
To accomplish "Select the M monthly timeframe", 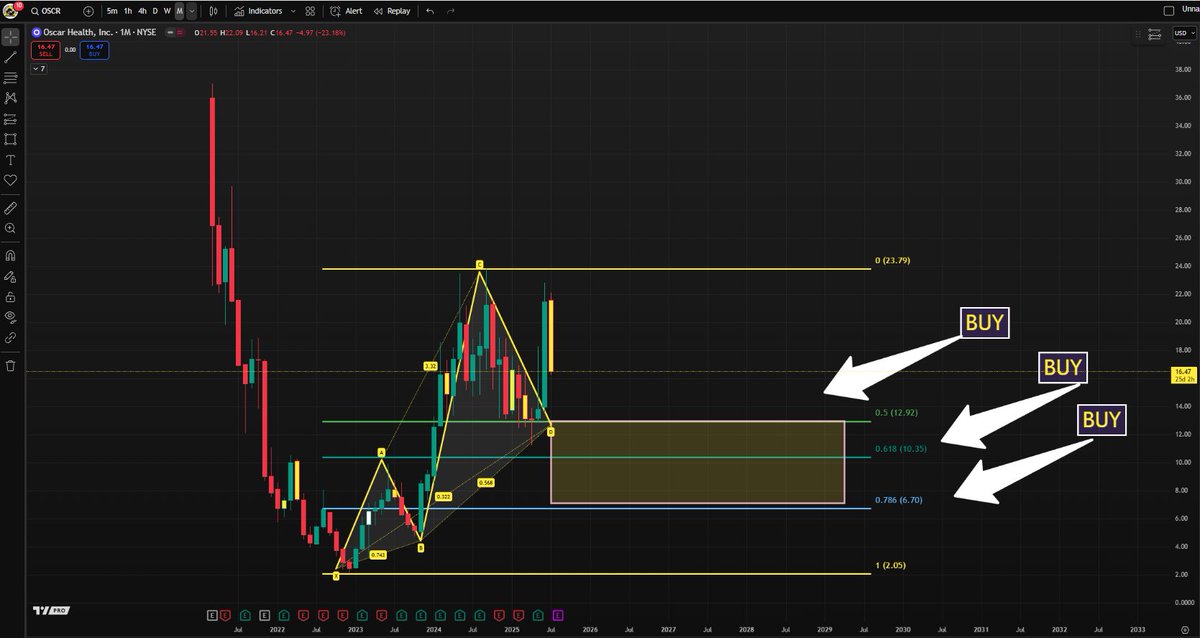I will coord(179,11).
